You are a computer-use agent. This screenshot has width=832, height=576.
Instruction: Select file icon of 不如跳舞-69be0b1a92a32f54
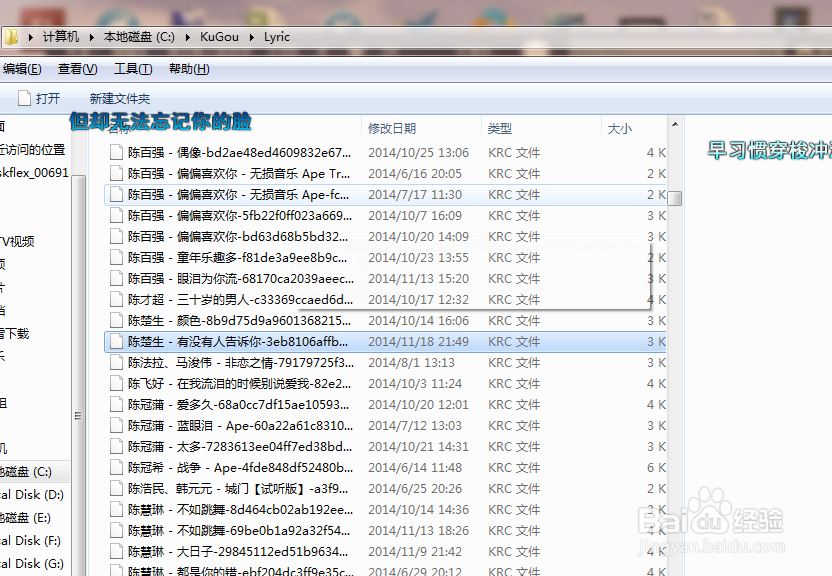pyautogui.click(x=116, y=530)
